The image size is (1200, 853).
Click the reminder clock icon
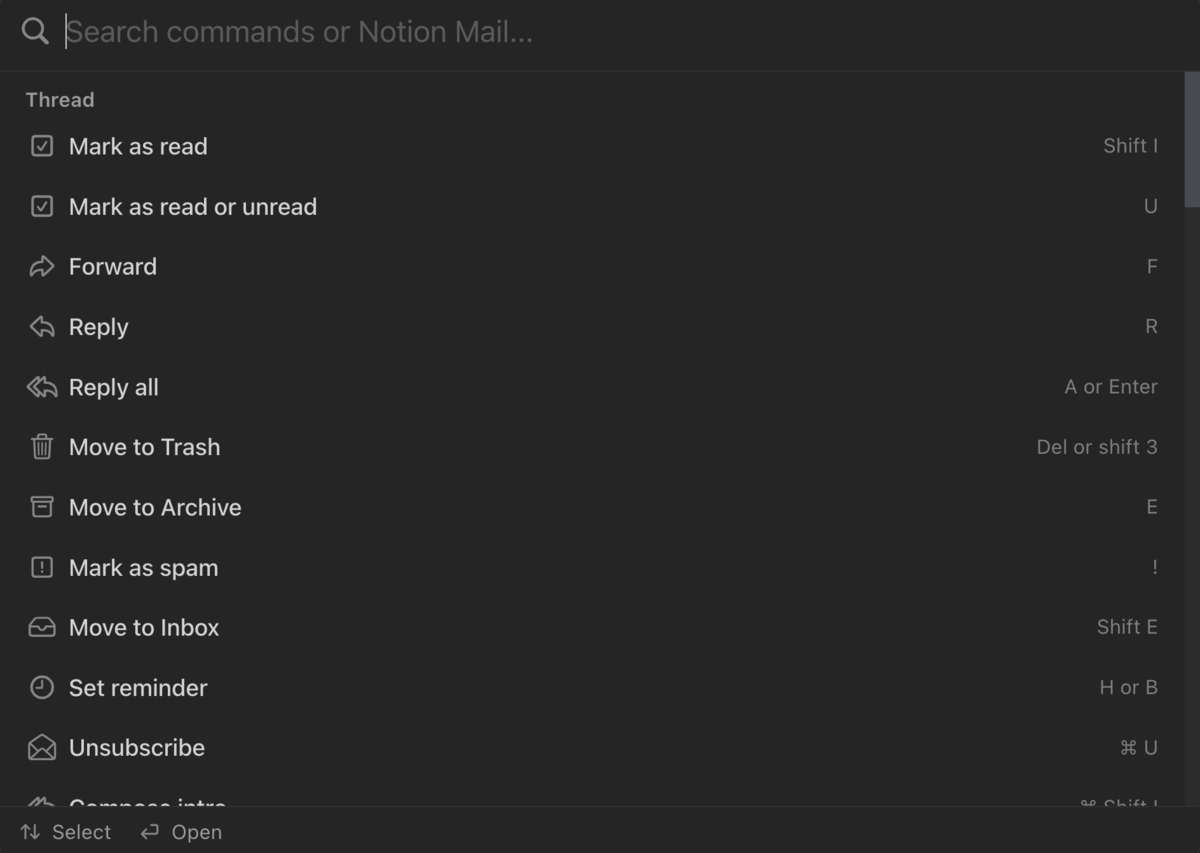point(41,687)
